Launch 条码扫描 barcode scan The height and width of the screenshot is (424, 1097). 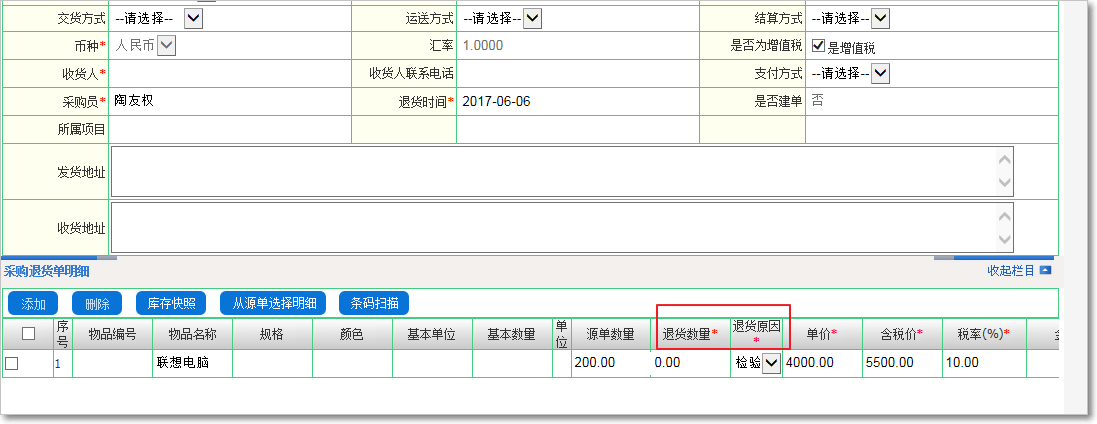click(374, 303)
